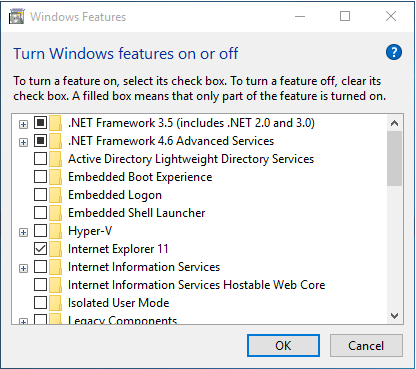Viewport: 416px width, 369px height.
Task: Close the Windows Features dialog
Action: coord(391,16)
